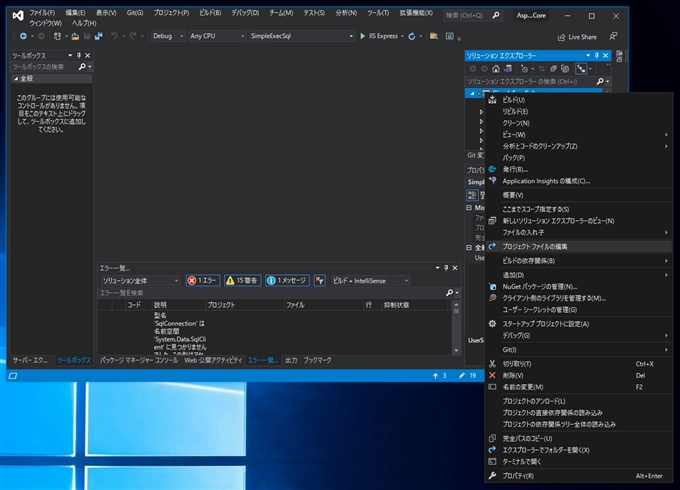Click the Solution Explorer search magnifier icon
Image resolution: width=680 pixels, height=490 pixels.
[x=600, y=82]
